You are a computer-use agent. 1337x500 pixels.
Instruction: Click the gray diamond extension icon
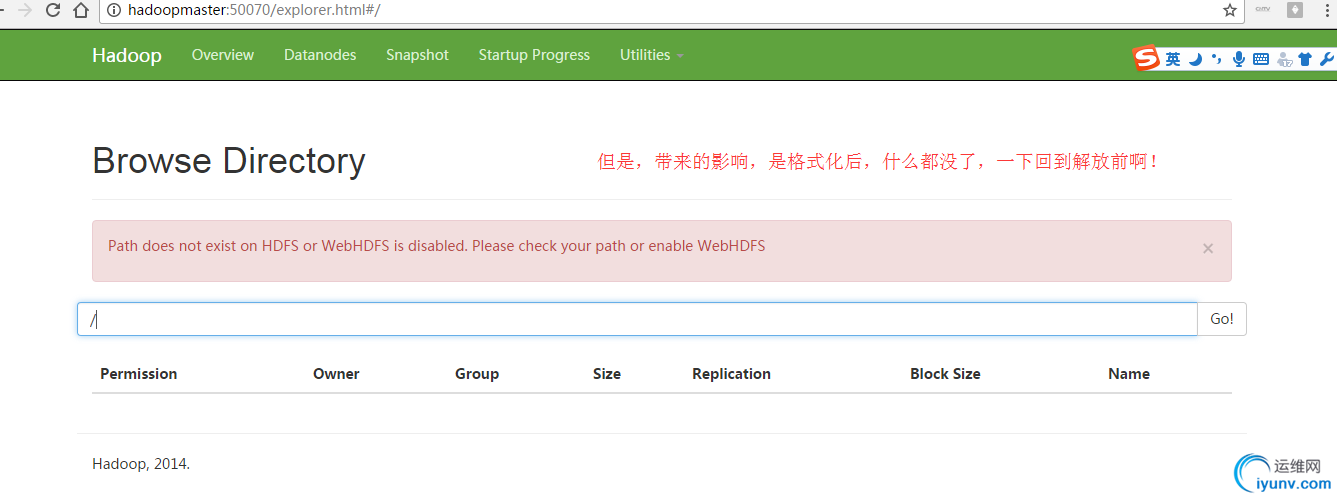click(1295, 10)
